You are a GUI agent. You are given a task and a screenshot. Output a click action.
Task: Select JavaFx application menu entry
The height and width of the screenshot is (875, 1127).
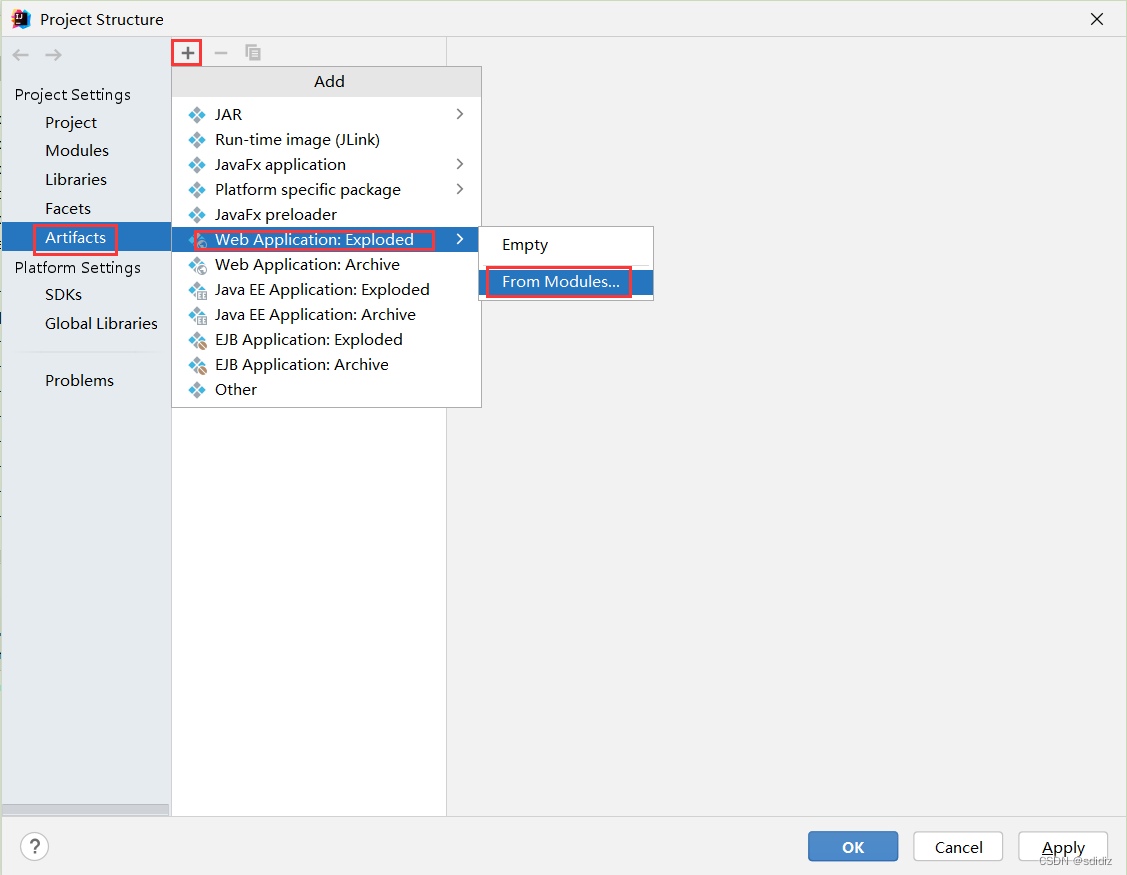point(326,165)
